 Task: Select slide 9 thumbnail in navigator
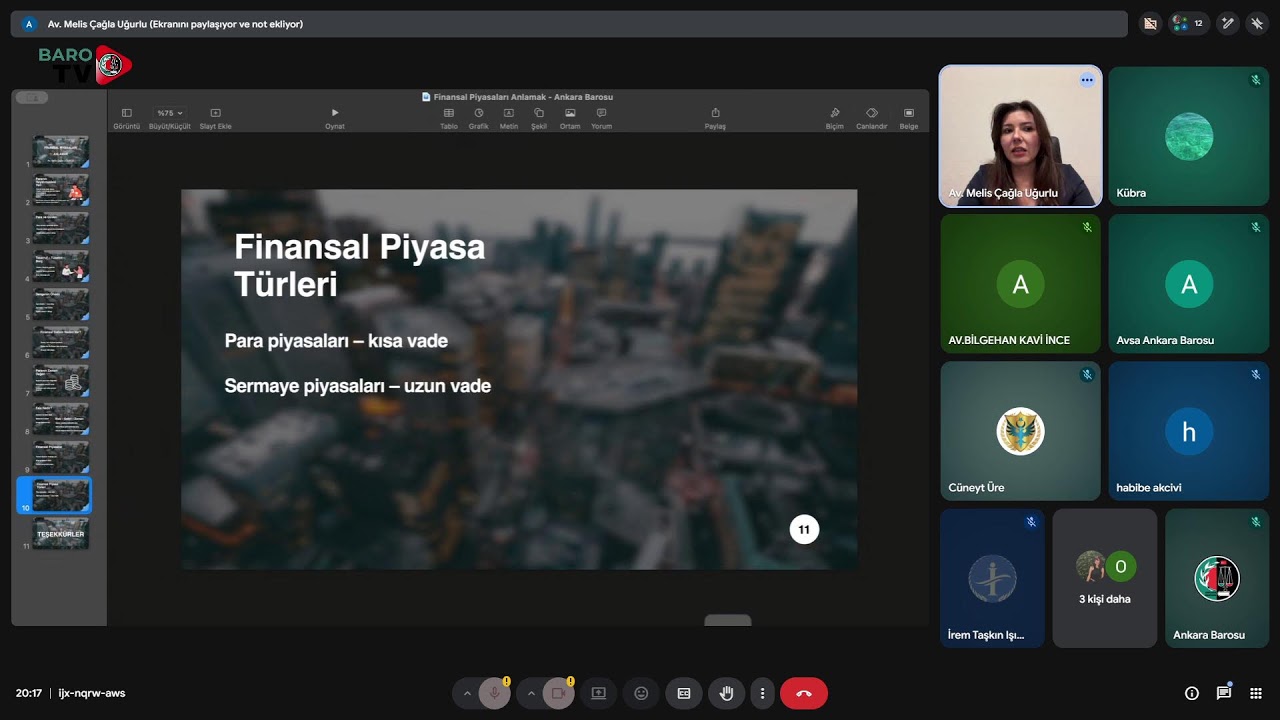pyautogui.click(x=61, y=456)
